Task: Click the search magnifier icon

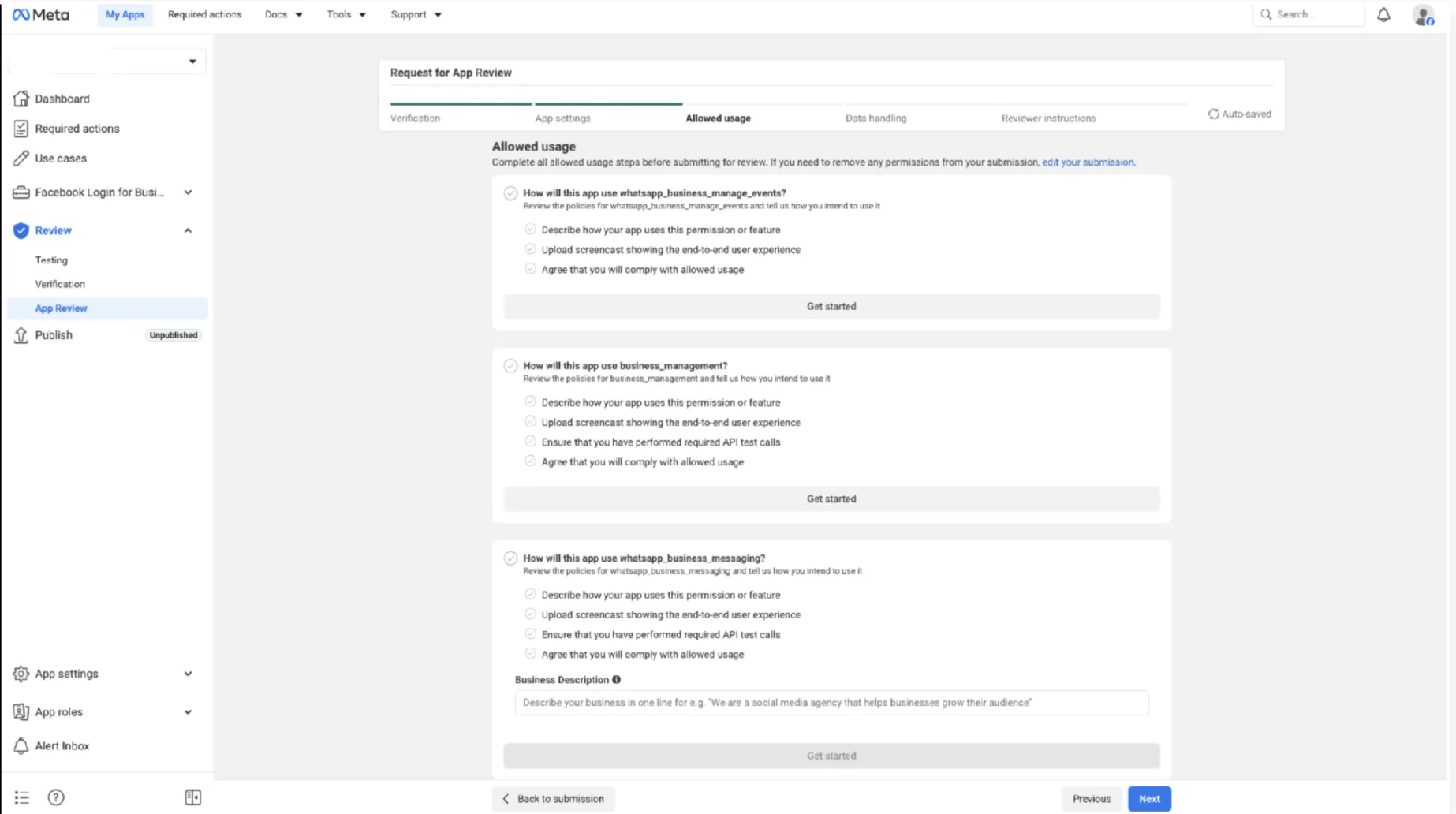Action: (x=1266, y=14)
